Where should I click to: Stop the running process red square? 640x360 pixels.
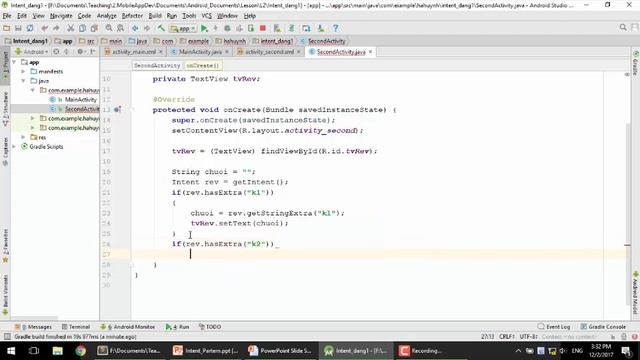point(263,28)
